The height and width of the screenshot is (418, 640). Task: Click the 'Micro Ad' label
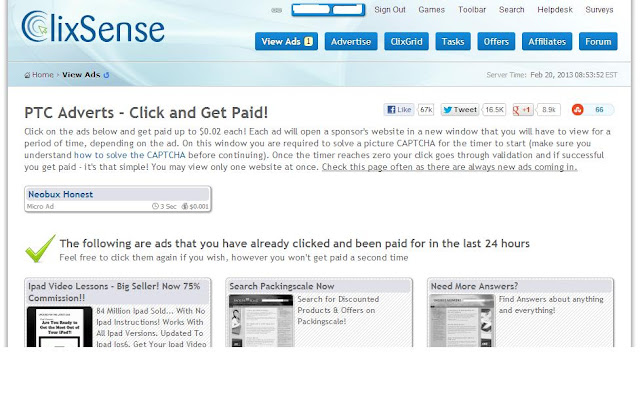(40, 207)
